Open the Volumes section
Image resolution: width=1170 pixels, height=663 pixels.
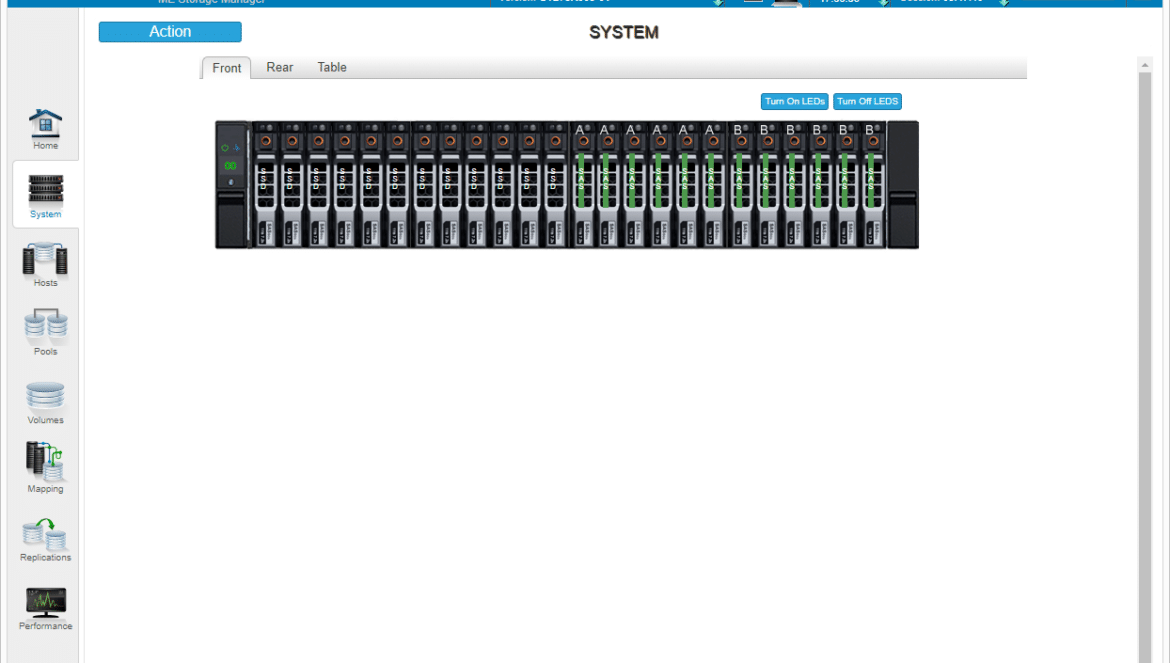tap(46, 403)
